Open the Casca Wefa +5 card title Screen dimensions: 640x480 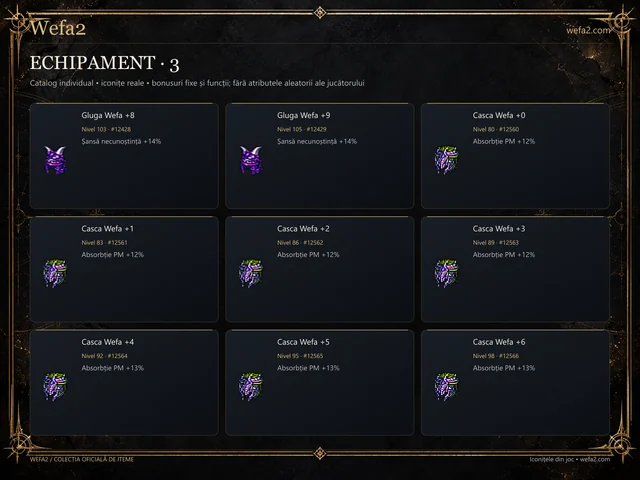click(303, 342)
